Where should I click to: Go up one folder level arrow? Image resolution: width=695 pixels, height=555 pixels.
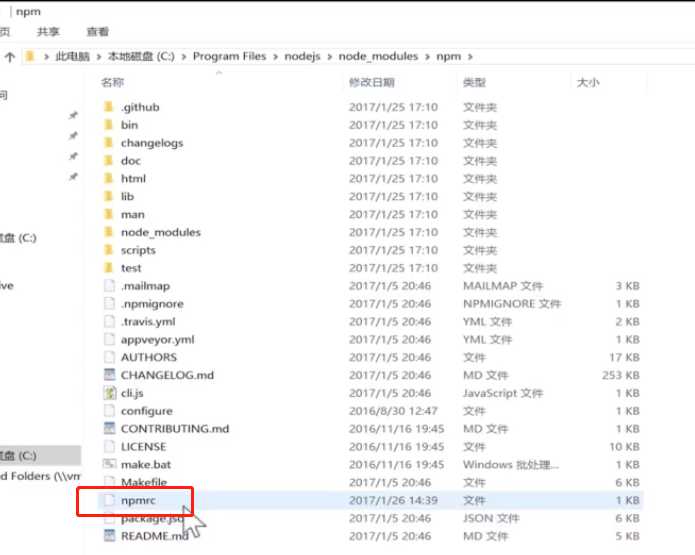[10, 57]
